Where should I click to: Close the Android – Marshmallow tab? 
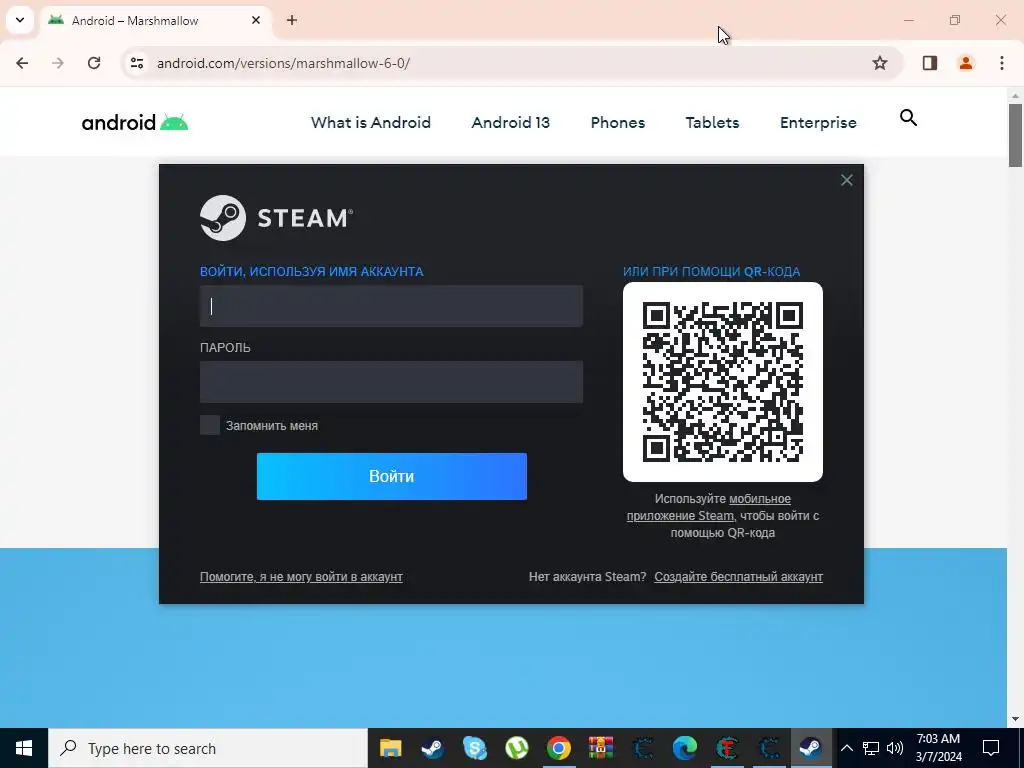point(256,20)
